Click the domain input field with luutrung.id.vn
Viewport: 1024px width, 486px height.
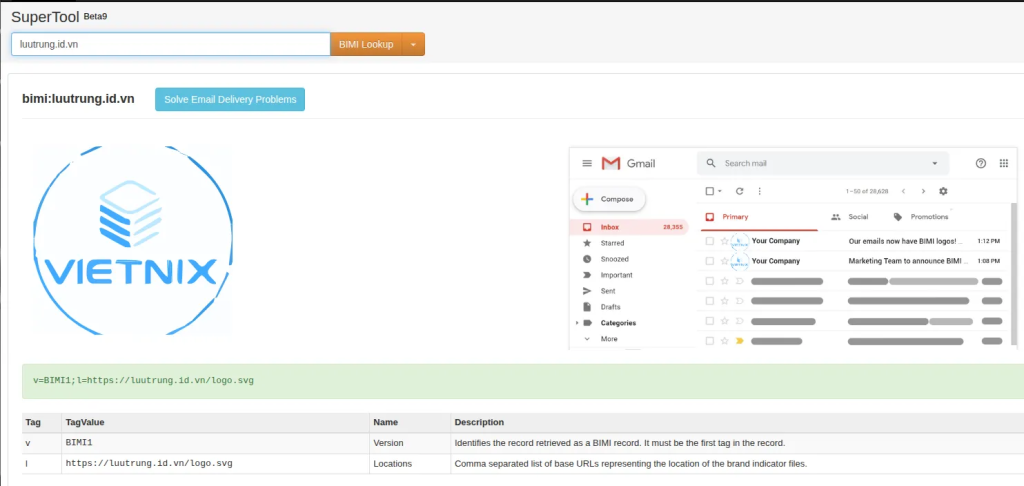(x=170, y=44)
